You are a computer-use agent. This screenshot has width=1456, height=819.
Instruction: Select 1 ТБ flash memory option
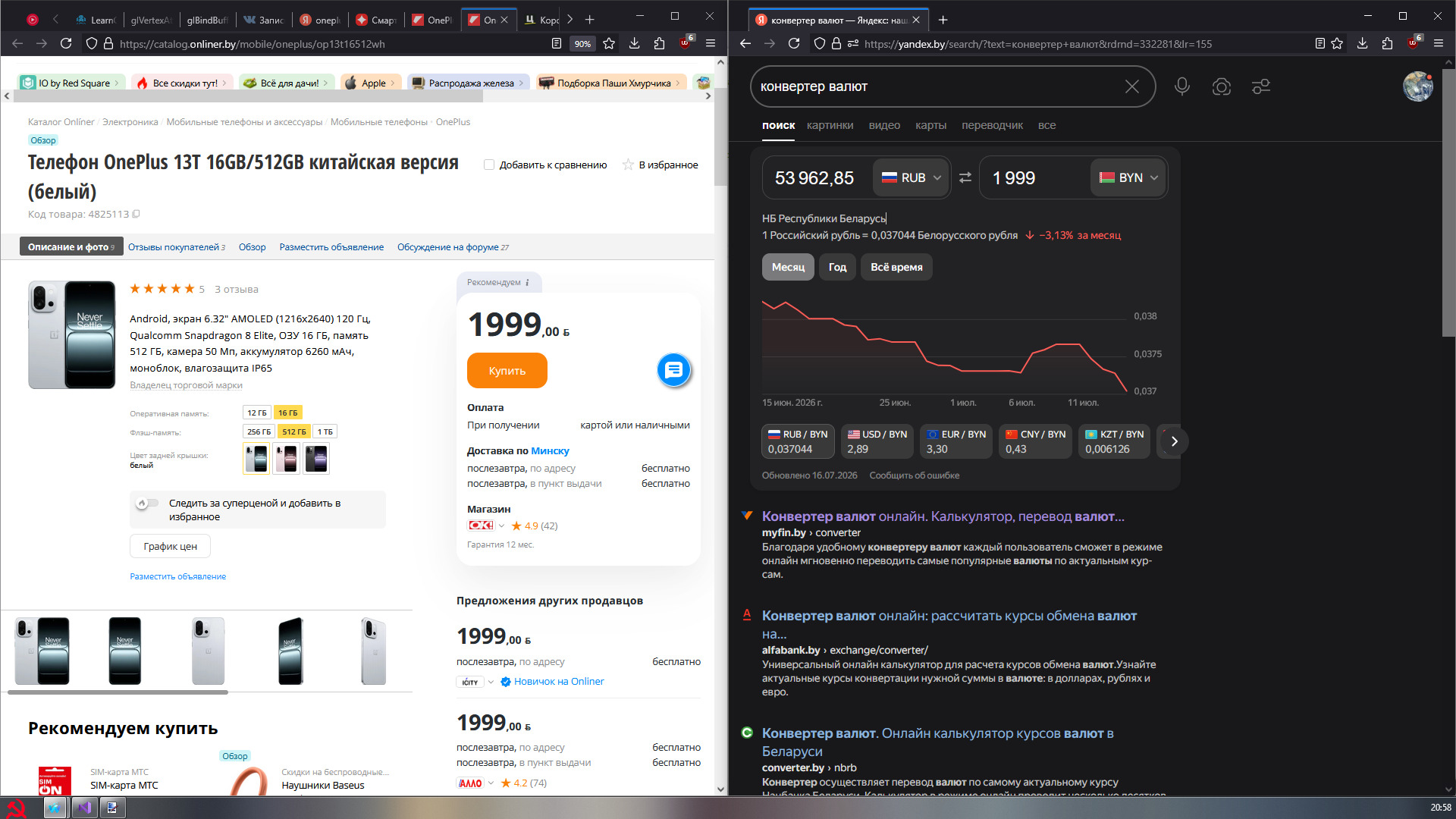325,432
